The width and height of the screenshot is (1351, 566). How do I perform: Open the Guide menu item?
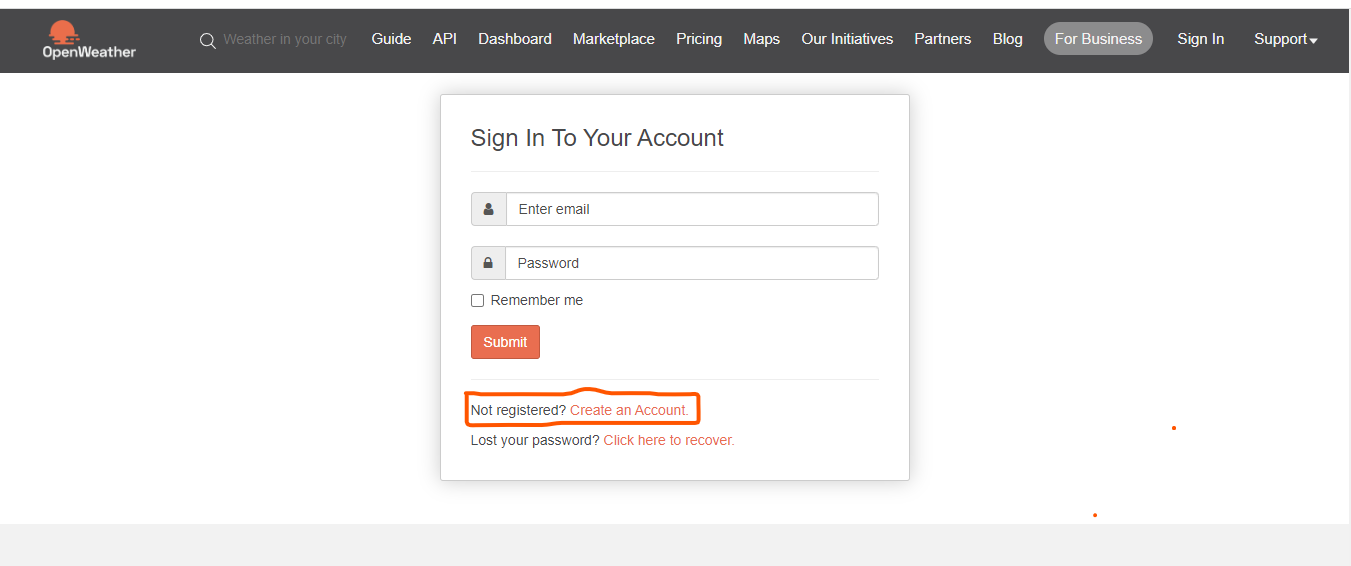(x=391, y=39)
